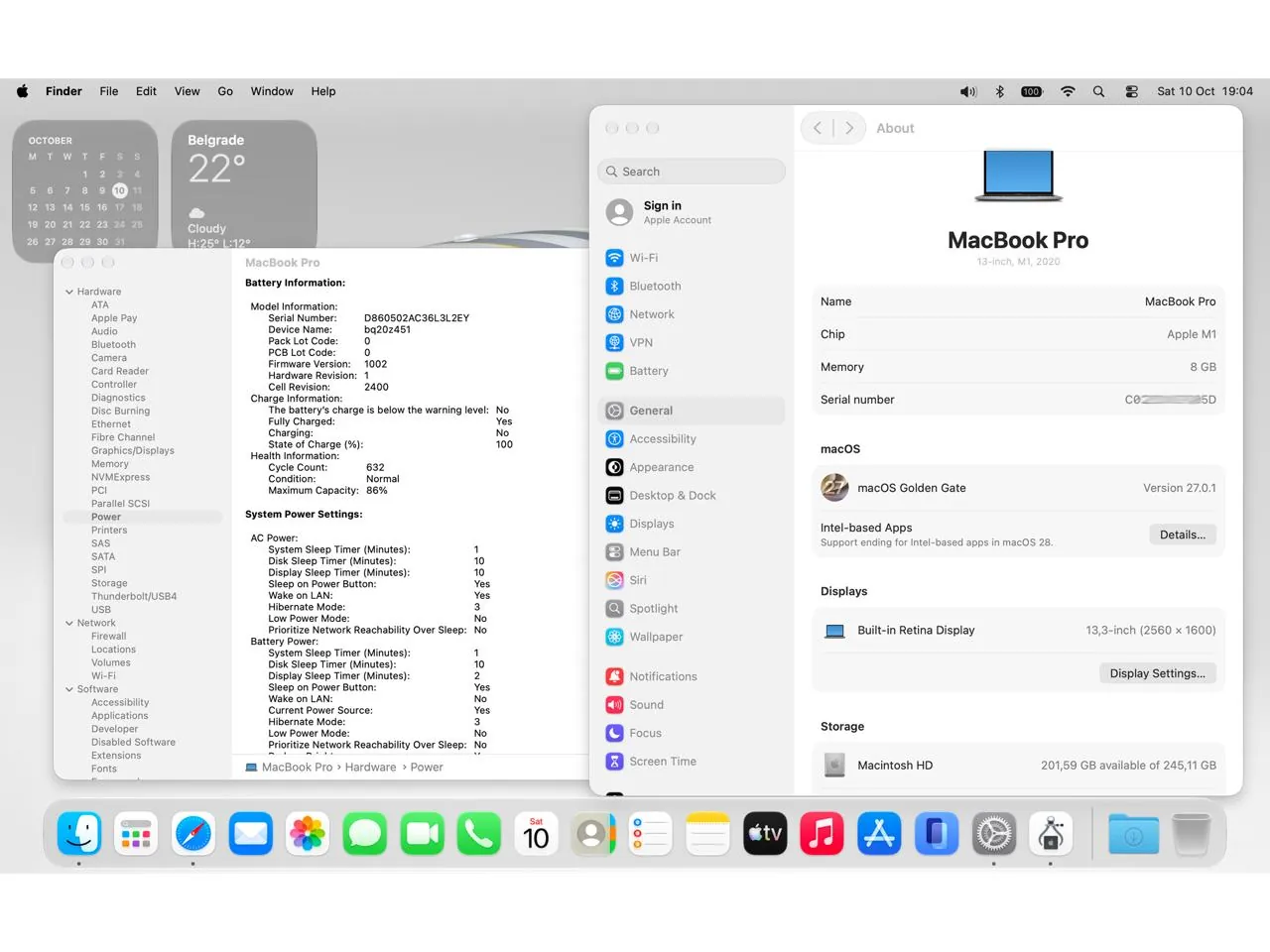Image resolution: width=1270 pixels, height=952 pixels.
Task: Open the File menu
Action: (x=109, y=91)
